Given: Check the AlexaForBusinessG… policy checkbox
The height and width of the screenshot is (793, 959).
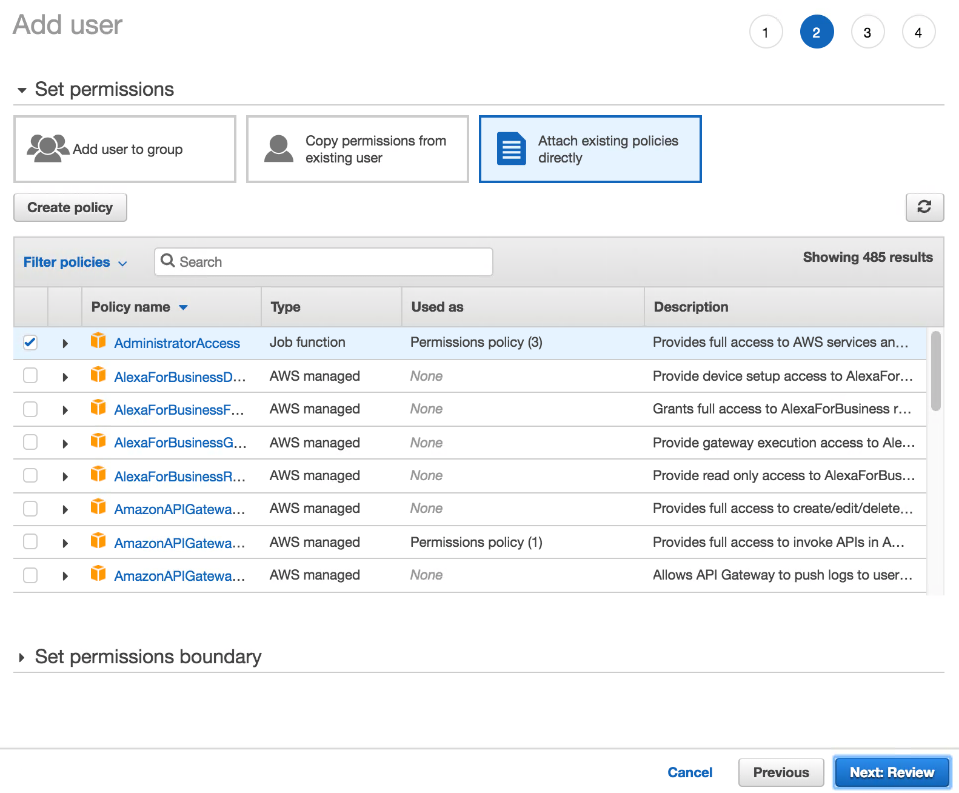Looking at the screenshot, I should click(30, 442).
